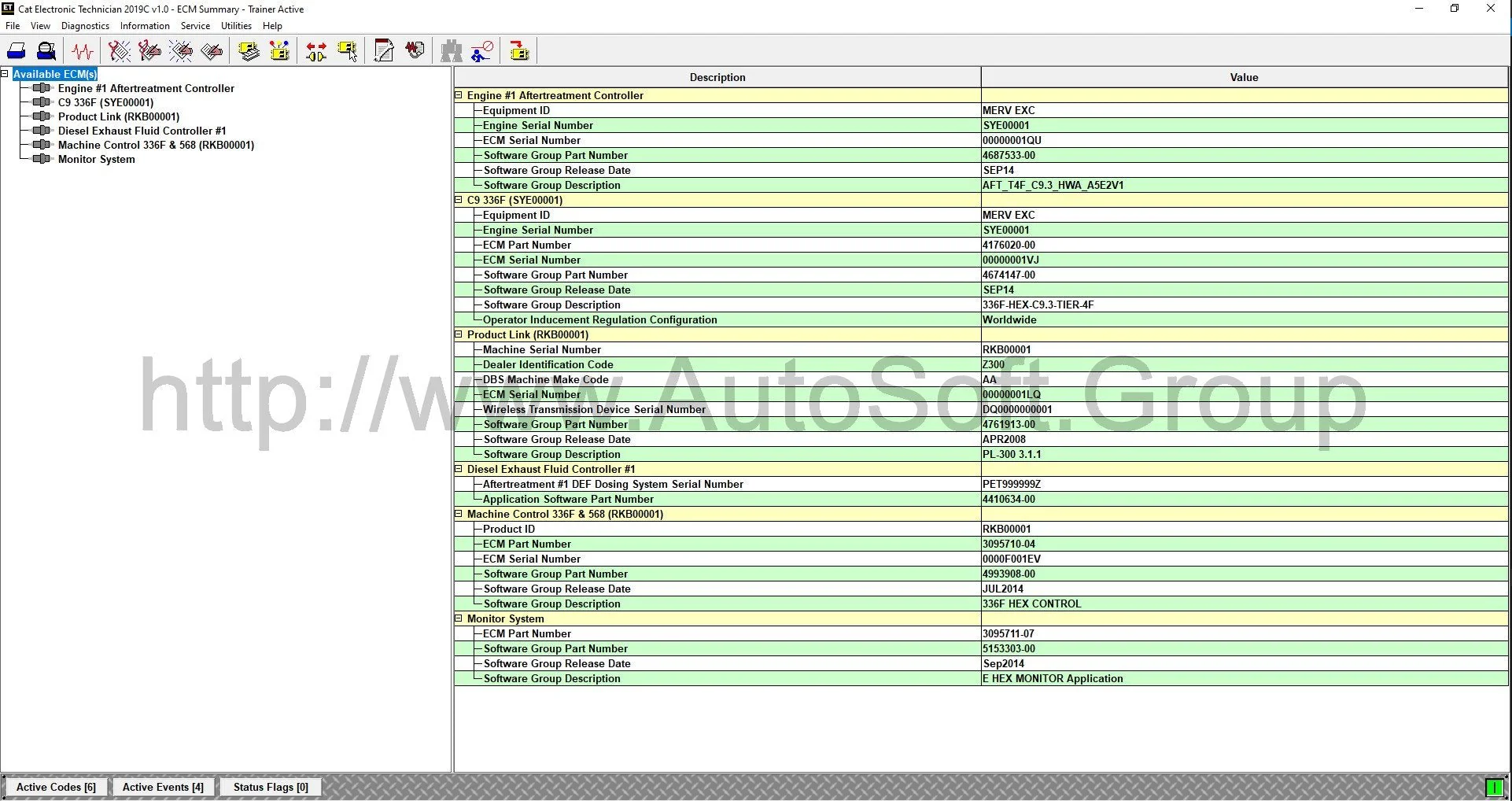Click the ECM icon with red arrow
Viewport: 1512px width, 801px height.
[519, 52]
